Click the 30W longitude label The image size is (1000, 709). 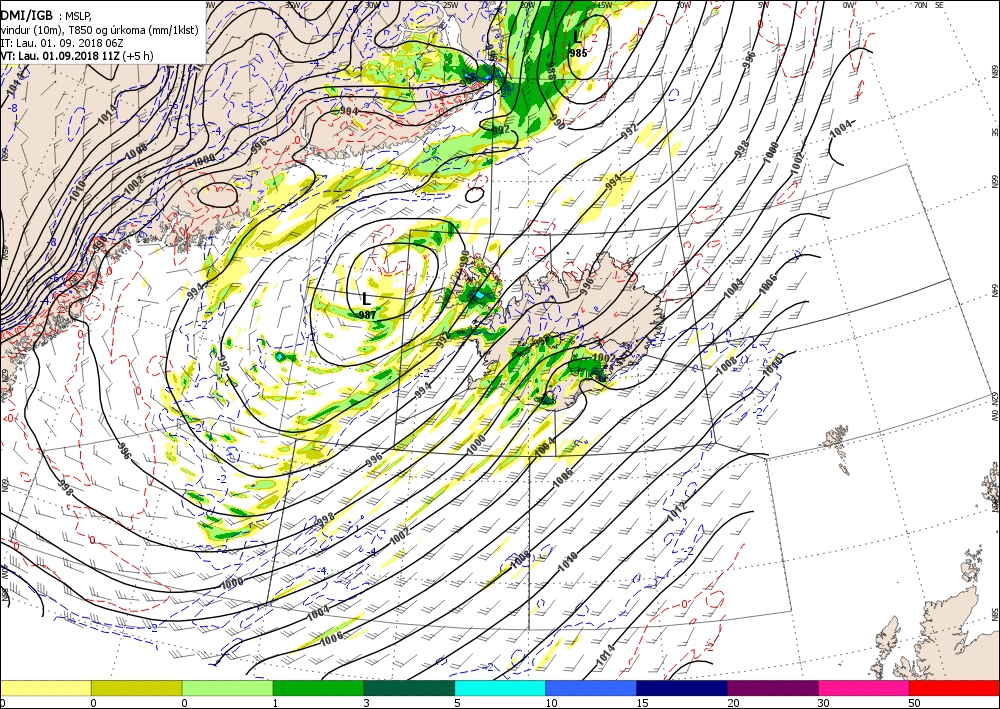(370, 5)
